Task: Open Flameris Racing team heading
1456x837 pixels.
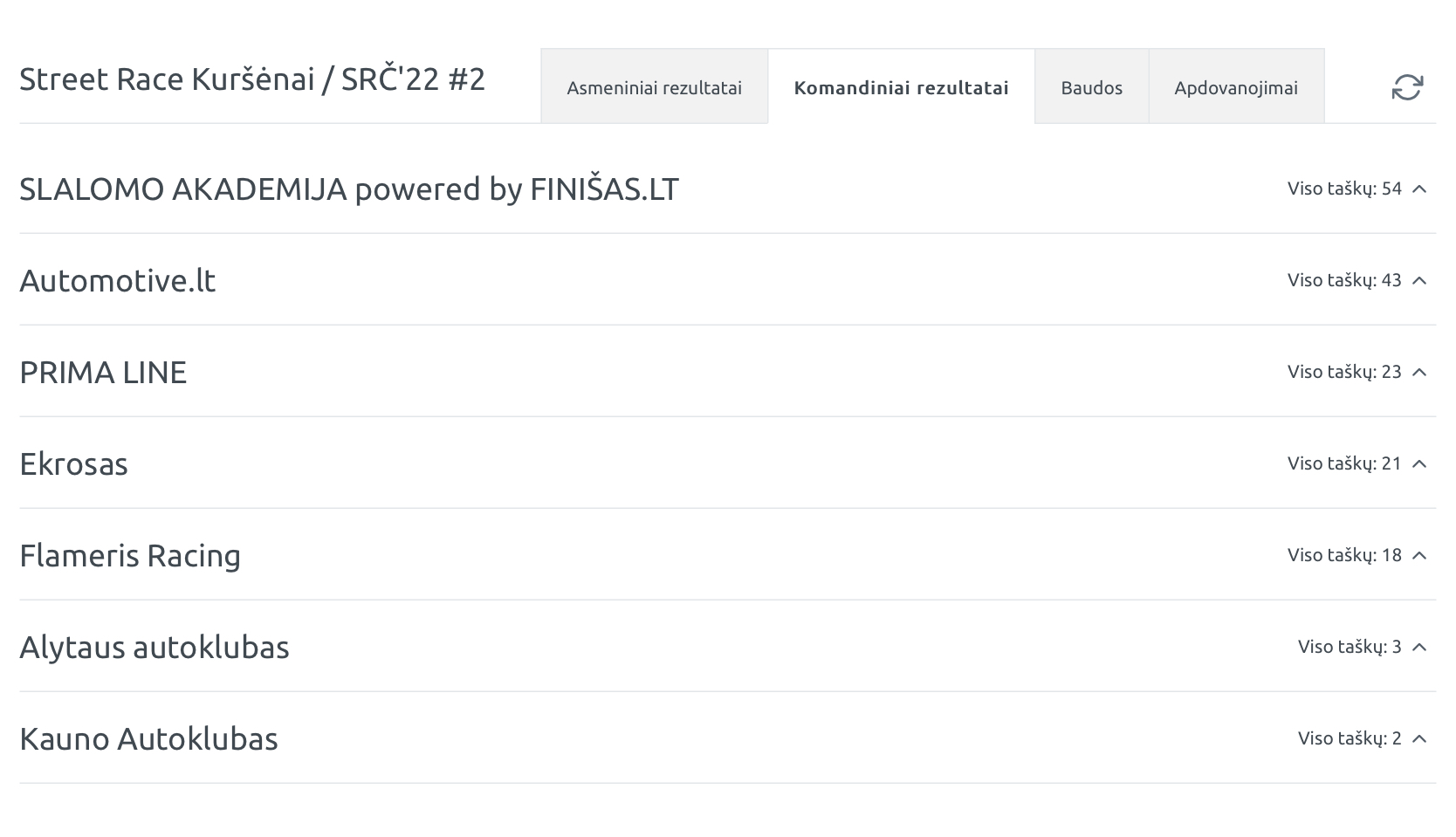Action: [130, 556]
